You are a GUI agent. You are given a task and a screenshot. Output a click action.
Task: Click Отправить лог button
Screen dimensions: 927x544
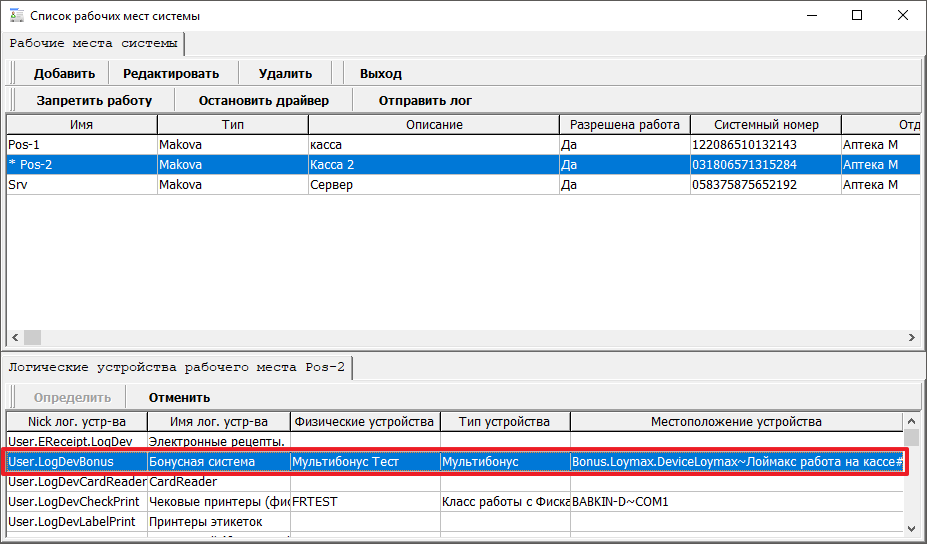(425, 100)
